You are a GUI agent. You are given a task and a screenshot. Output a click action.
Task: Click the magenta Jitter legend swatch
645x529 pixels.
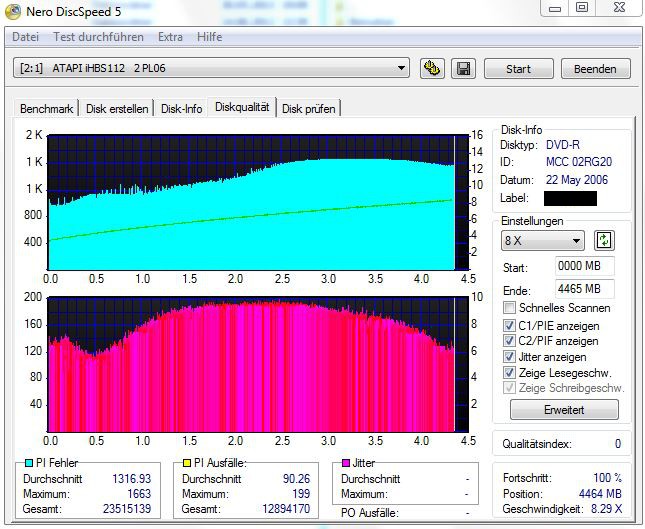[x=346, y=463]
